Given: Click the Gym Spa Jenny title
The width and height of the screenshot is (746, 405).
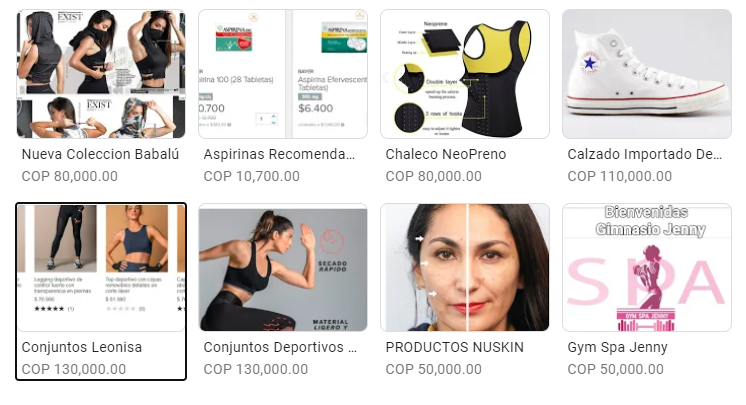Looking at the screenshot, I should [x=618, y=347].
